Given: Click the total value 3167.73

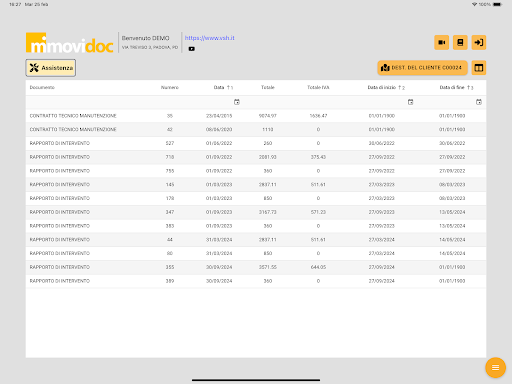Looking at the screenshot, I should point(268,212).
